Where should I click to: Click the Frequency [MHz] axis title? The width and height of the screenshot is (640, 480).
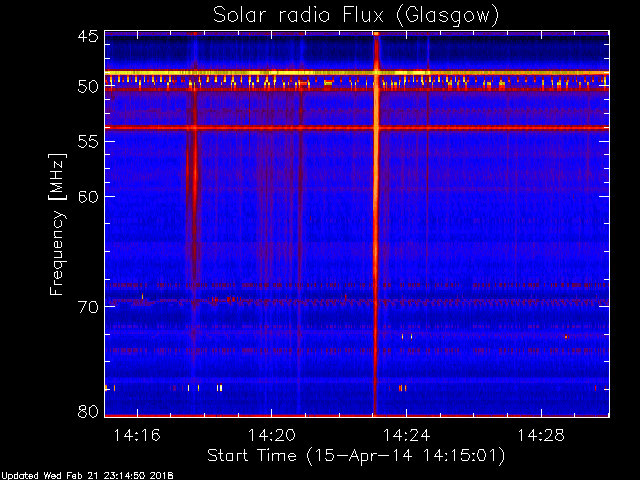pos(57,224)
